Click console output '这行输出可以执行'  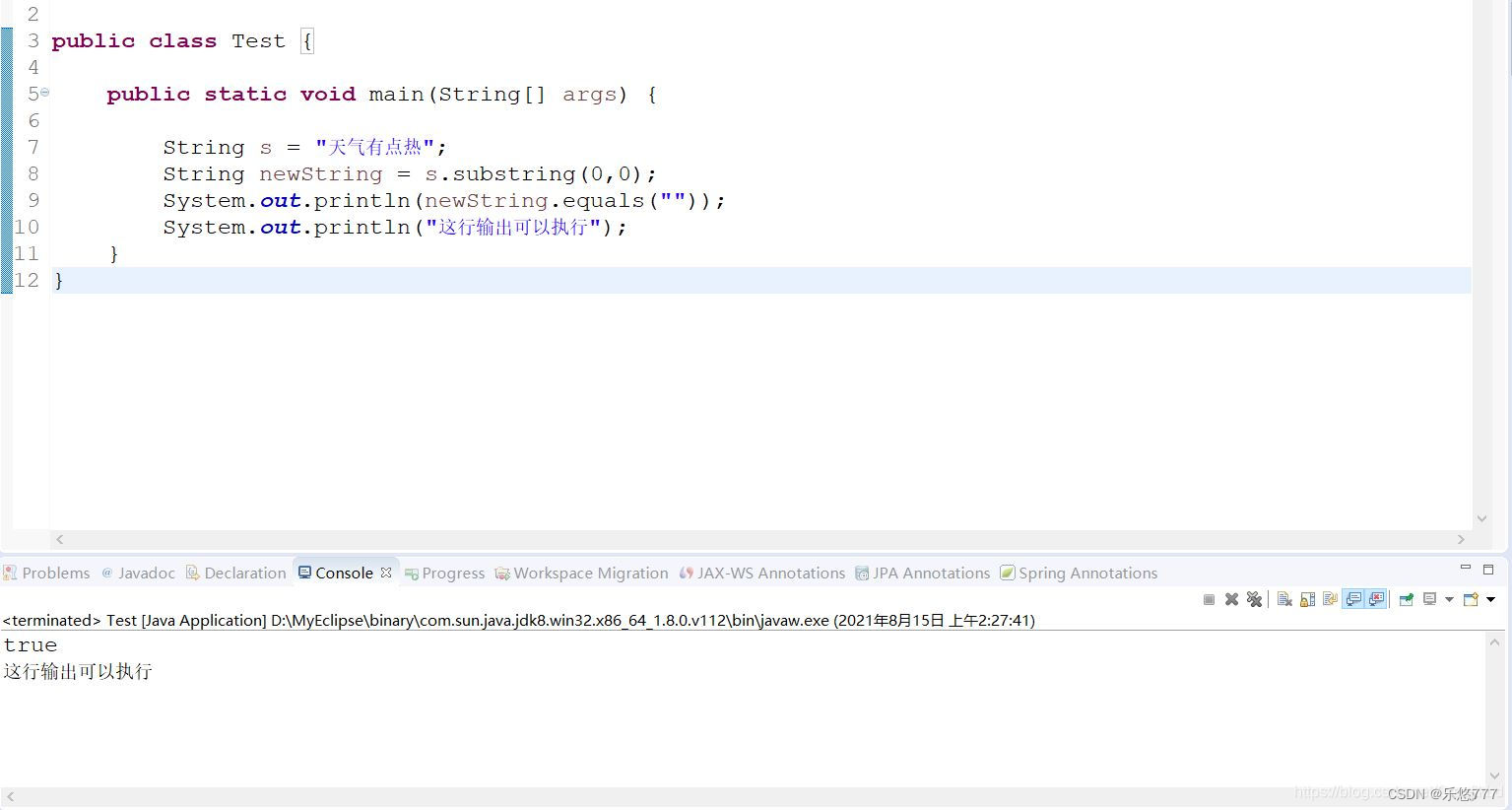(x=78, y=671)
